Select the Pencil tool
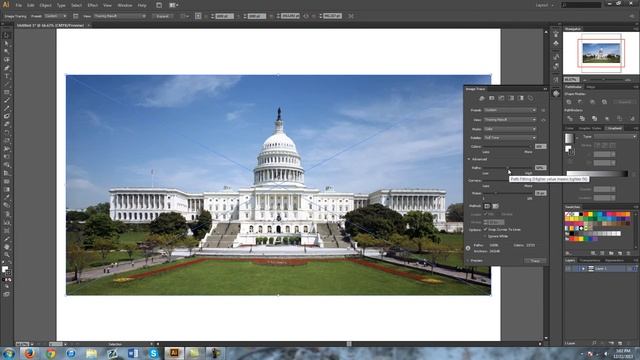 click(7, 109)
